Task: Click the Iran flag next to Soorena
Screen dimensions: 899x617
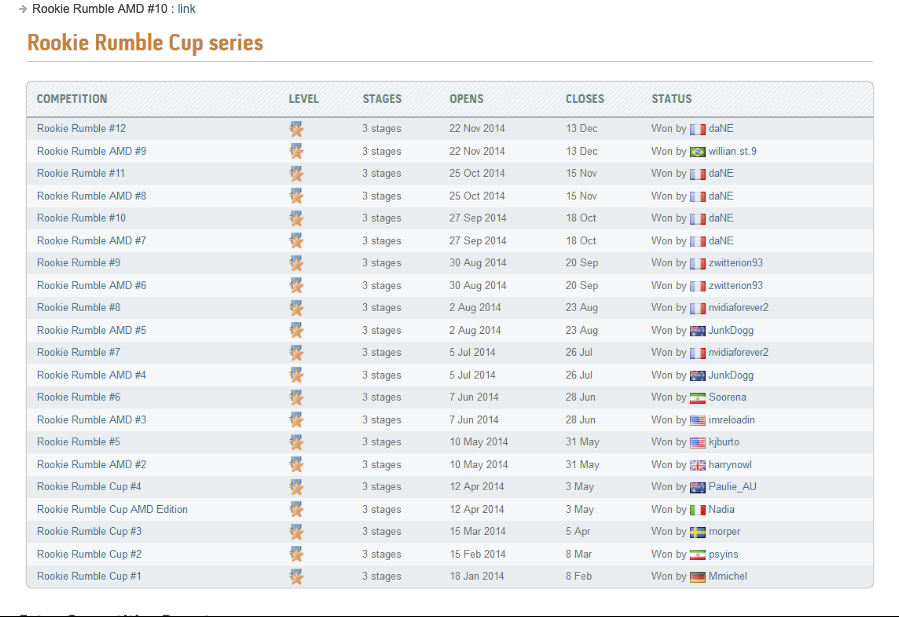Action: tap(697, 398)
